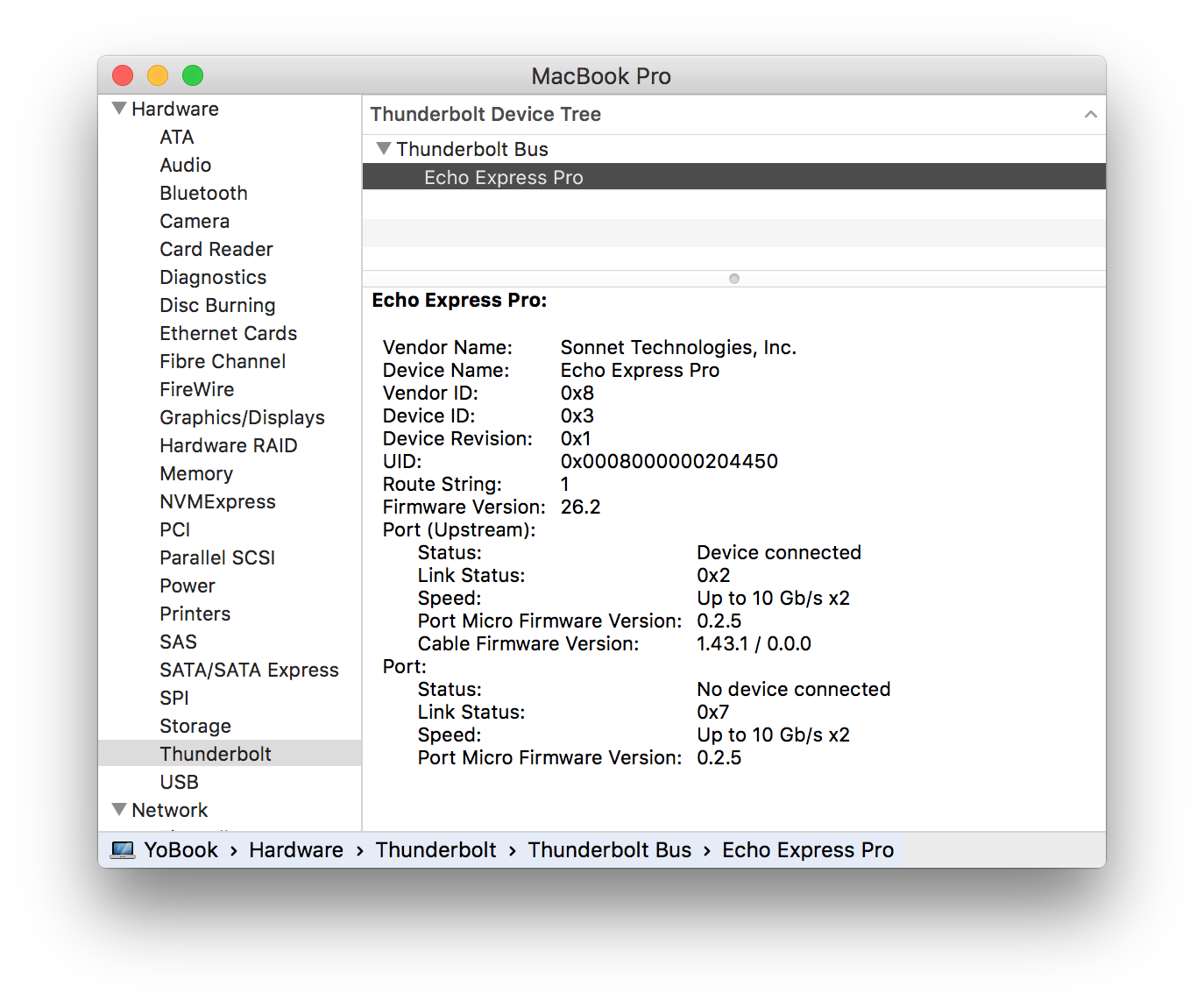The height and width of the screenshot is (1008, 1204).
Task: Collapse the Network section triangle
Action: (x=119, y=810)
